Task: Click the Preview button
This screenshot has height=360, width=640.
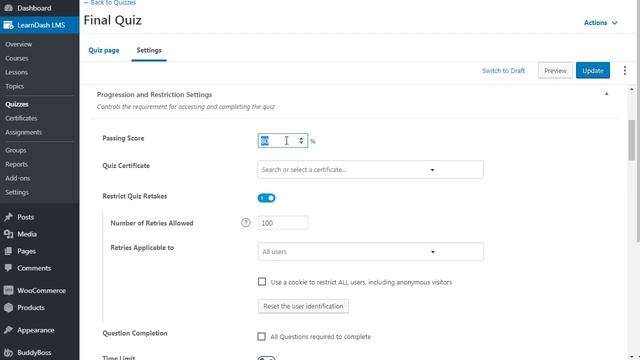Action: tap(555, 71)
